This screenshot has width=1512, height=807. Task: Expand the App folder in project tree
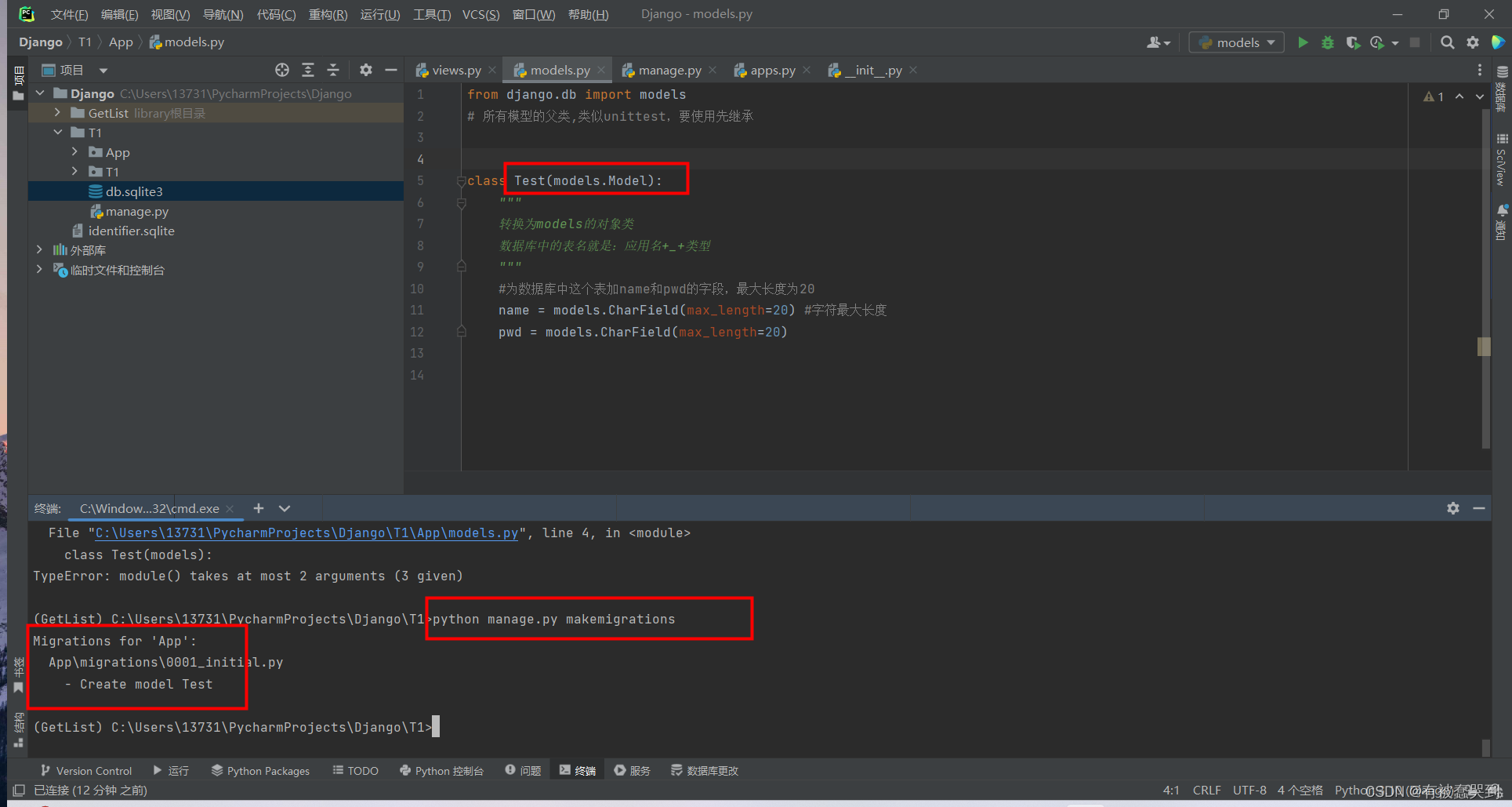click(x=74, y=152)
